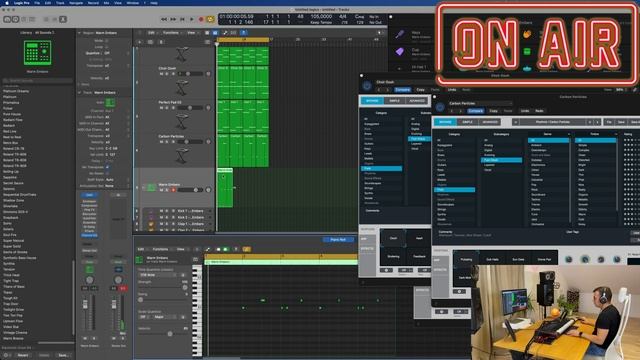Click the Warm Embers drum machine track icon
640x360 pixels.
pos(151,187)
